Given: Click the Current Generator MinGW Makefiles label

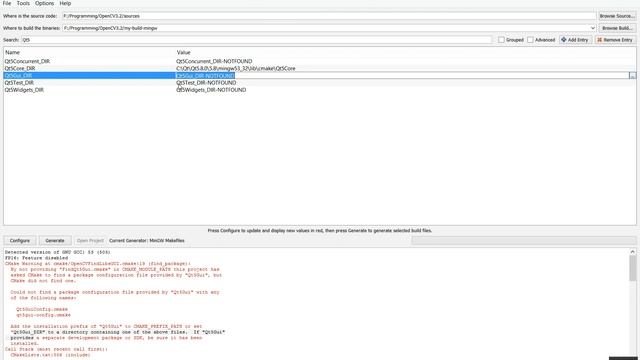Looking at the screenshot, I should 147,241.
